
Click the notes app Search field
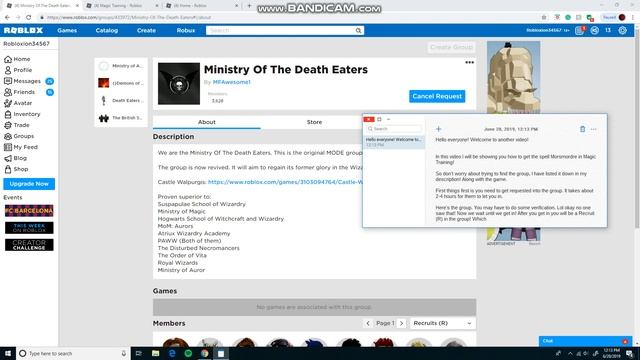point(394,129)
